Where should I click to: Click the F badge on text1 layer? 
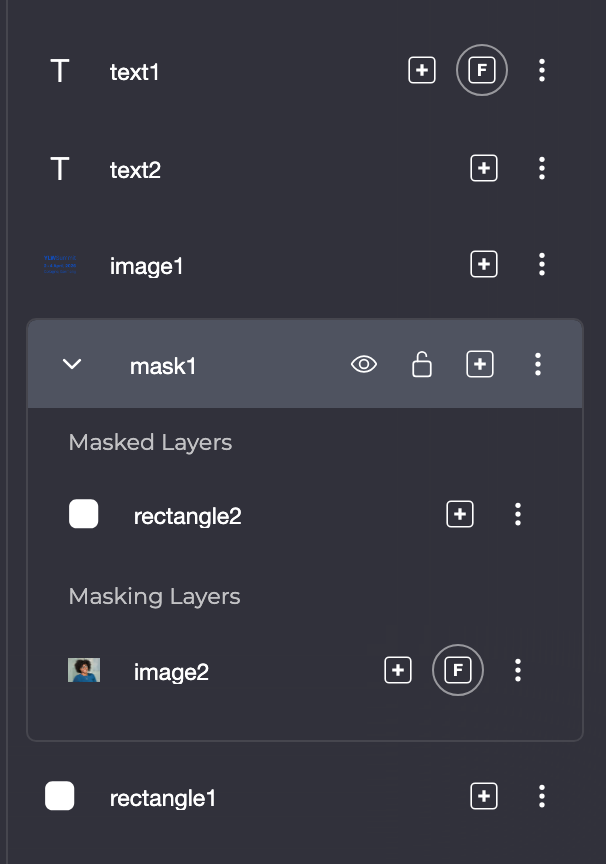pos(482,70)
